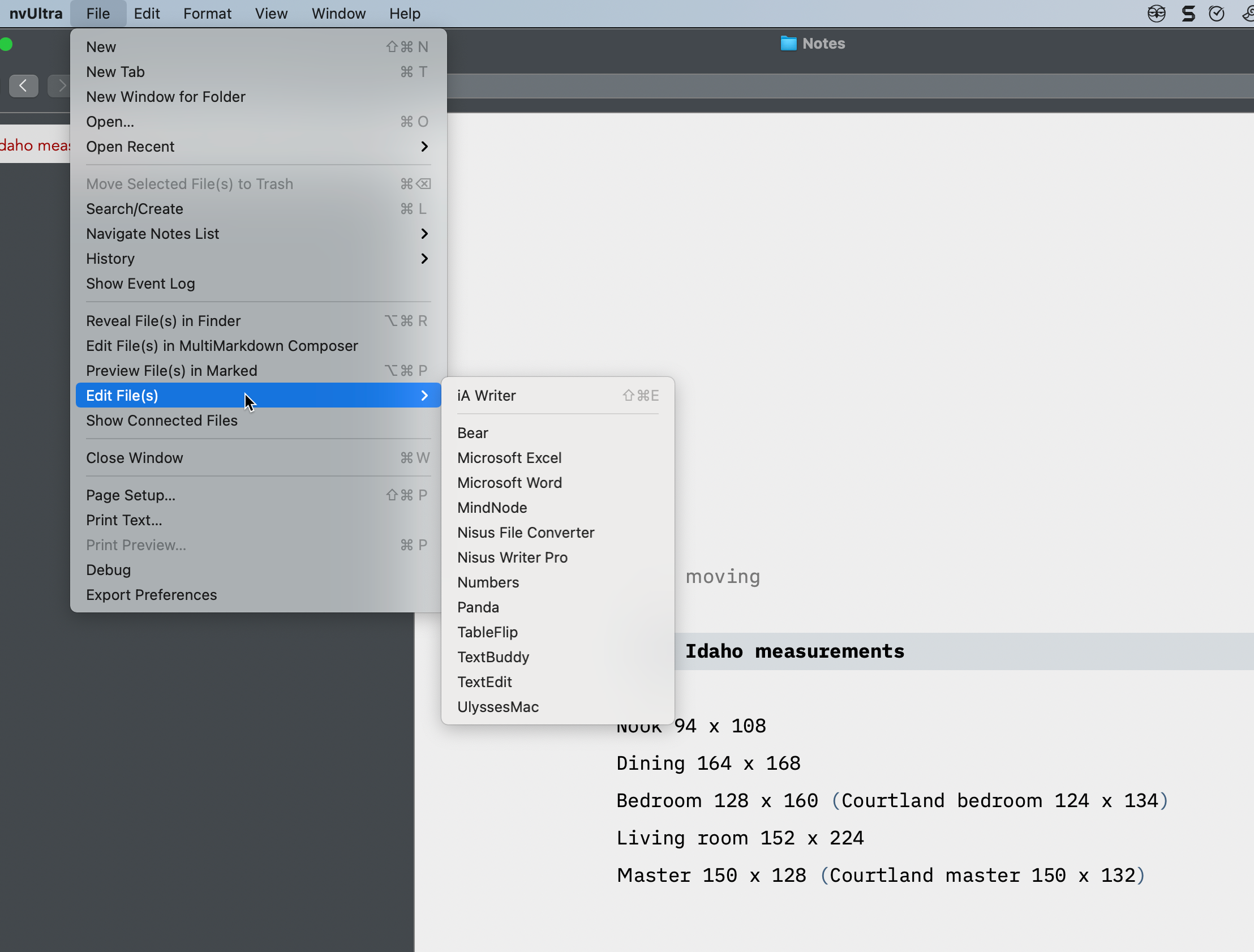Image resolution: width=1254 pixels, height=952 pixels.
Task: Click the back navigation arrow button
Action: tap(23, 85)
